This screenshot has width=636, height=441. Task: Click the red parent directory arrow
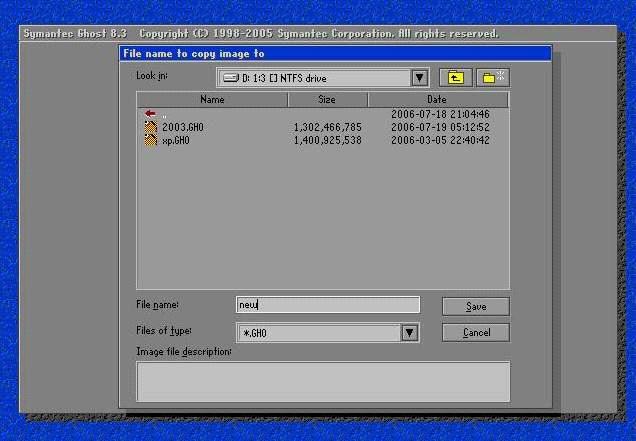[151, 115]
